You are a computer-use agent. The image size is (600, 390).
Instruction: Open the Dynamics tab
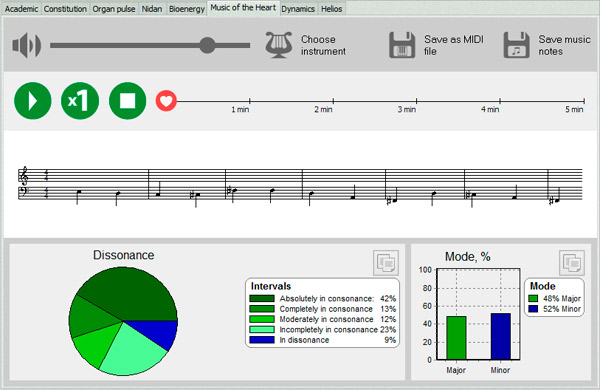pyautogui.click(x=298, y=9)
